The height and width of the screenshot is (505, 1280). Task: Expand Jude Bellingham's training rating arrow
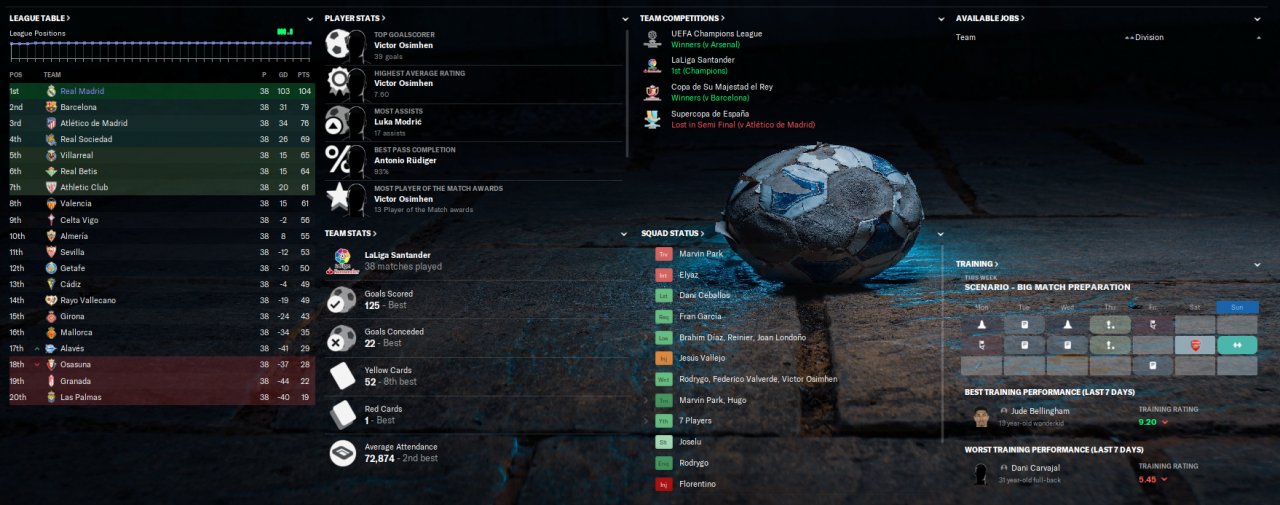click(1165, 422)
